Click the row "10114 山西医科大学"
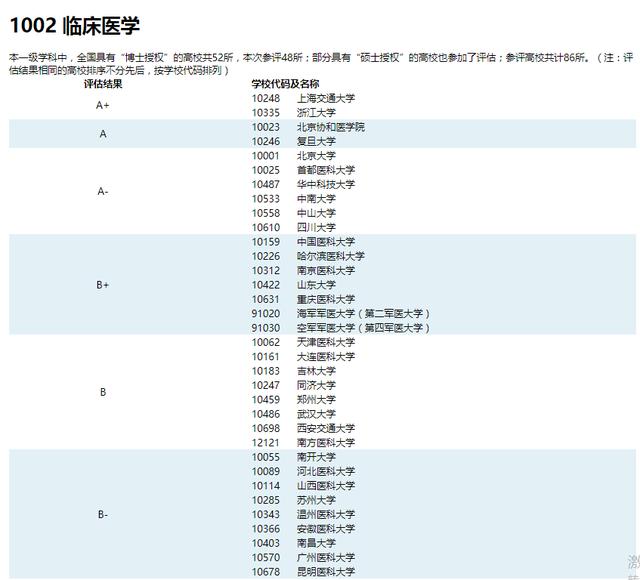 [303, 486]
